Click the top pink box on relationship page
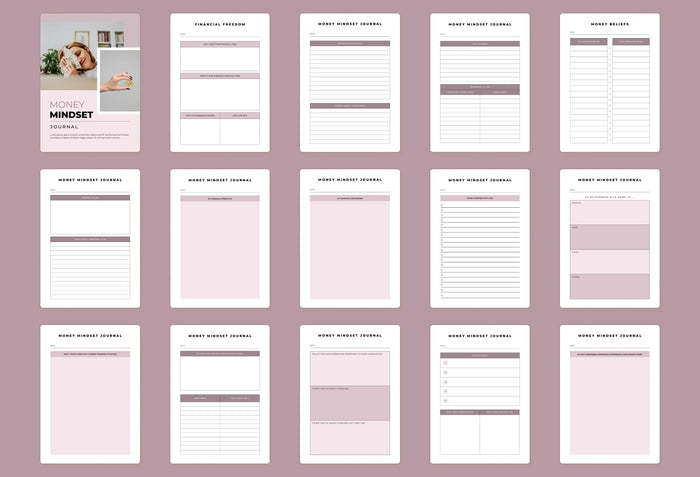The image size is (700, 477). click(x=610, y=212)
